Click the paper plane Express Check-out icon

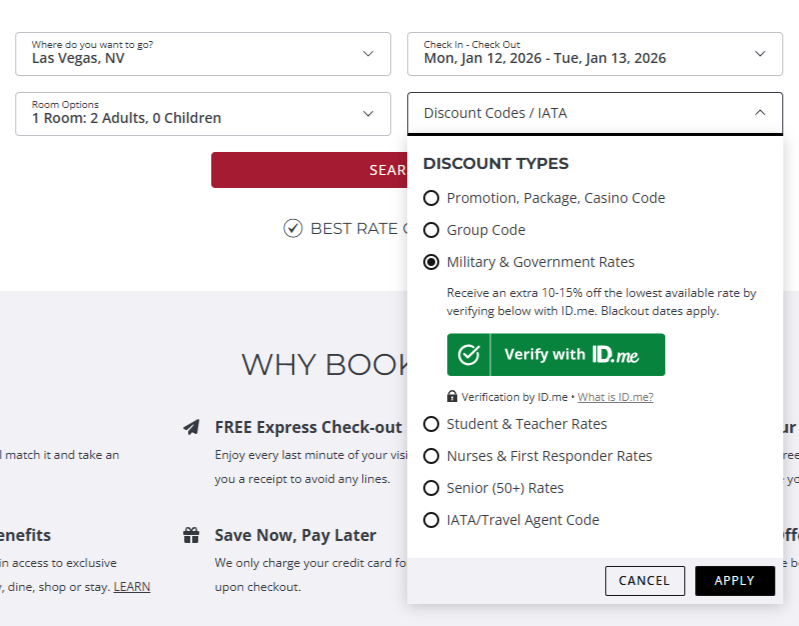(x=191, y=427)
